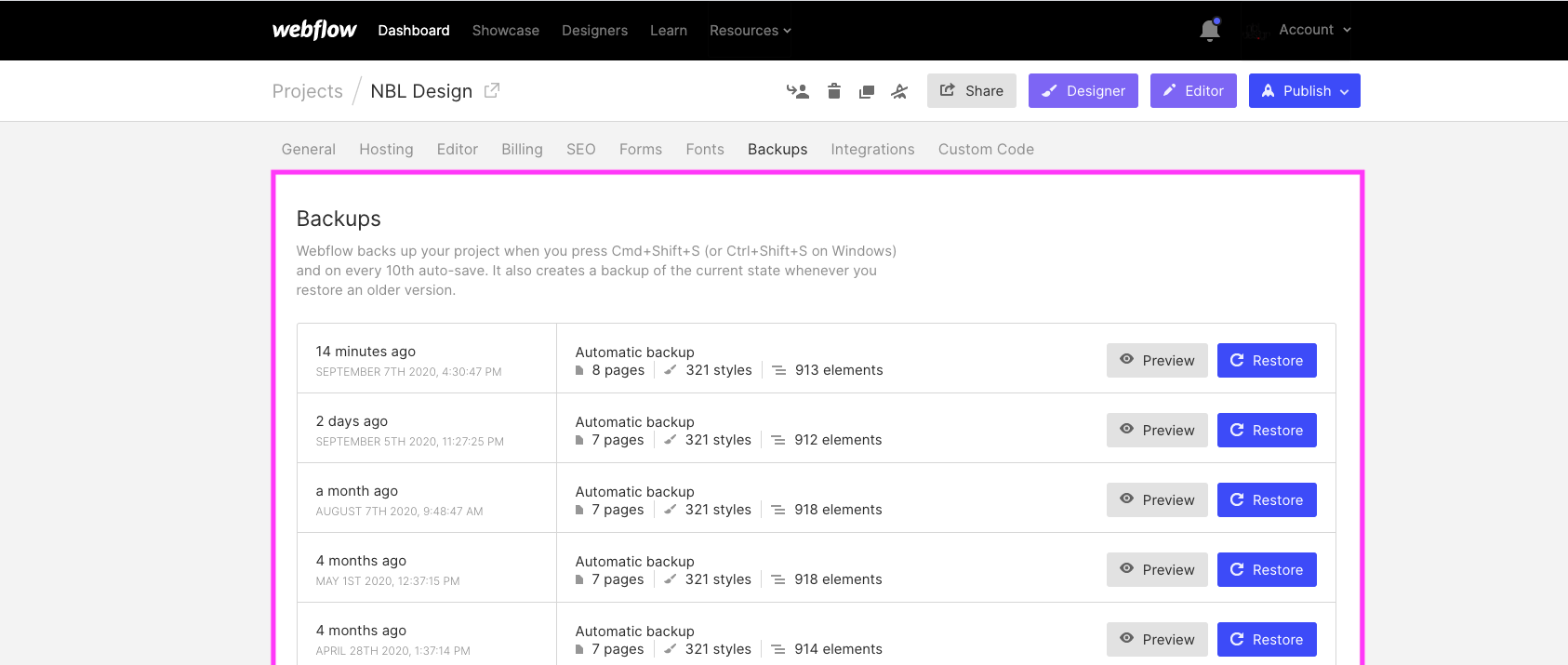Restore the a month ago backup
Image resolution: width=1568 pixels, height=665 pixels.
coord(1267,500)
